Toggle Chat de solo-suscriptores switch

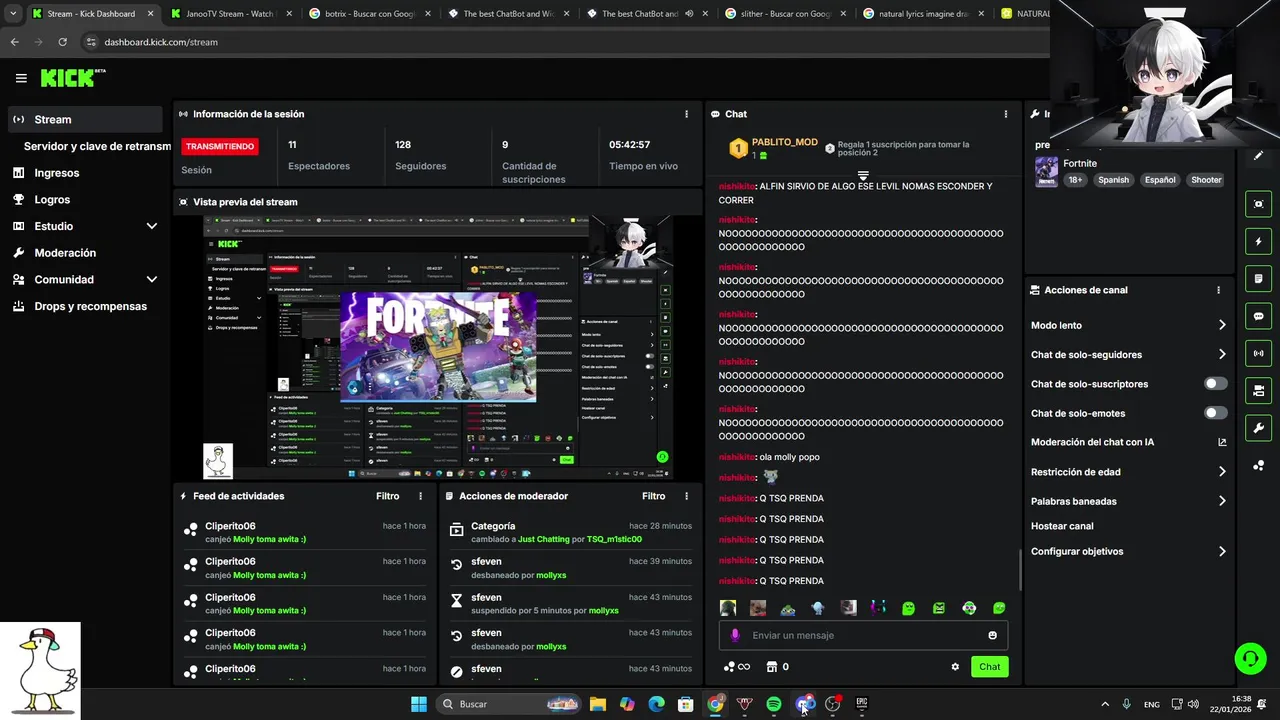(1216, 384)
